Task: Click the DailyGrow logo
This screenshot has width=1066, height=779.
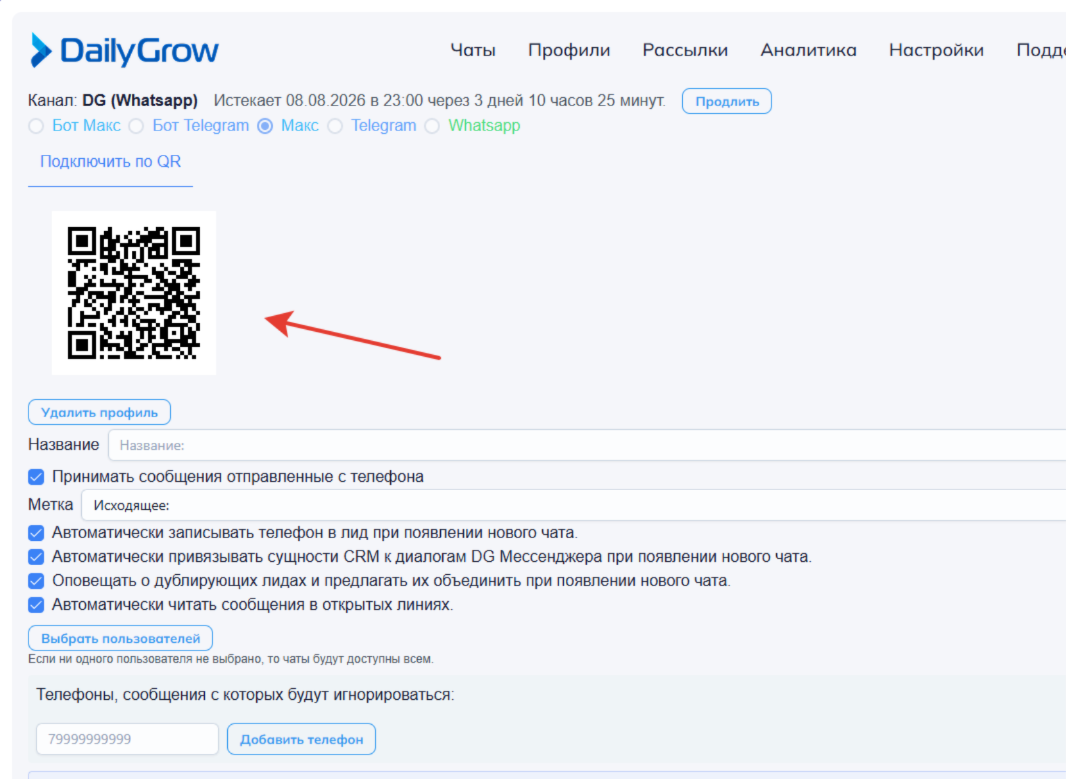Action: click(x=124, y=50)
